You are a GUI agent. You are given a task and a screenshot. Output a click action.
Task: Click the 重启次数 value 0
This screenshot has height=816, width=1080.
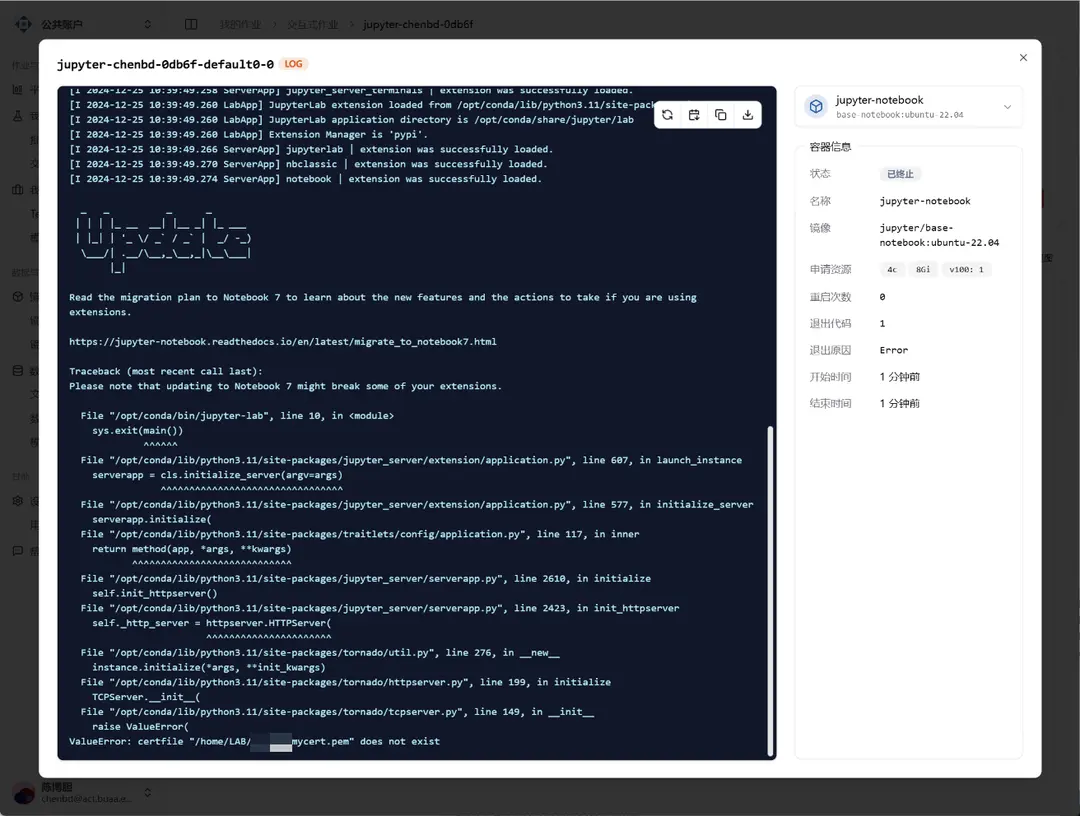[x=882, y=297]
